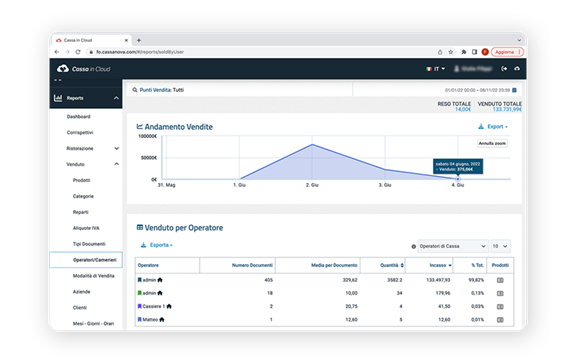Screen dimensions: 576x362
Task: Click the Annulla zoom button
Action: pos(492,143)
